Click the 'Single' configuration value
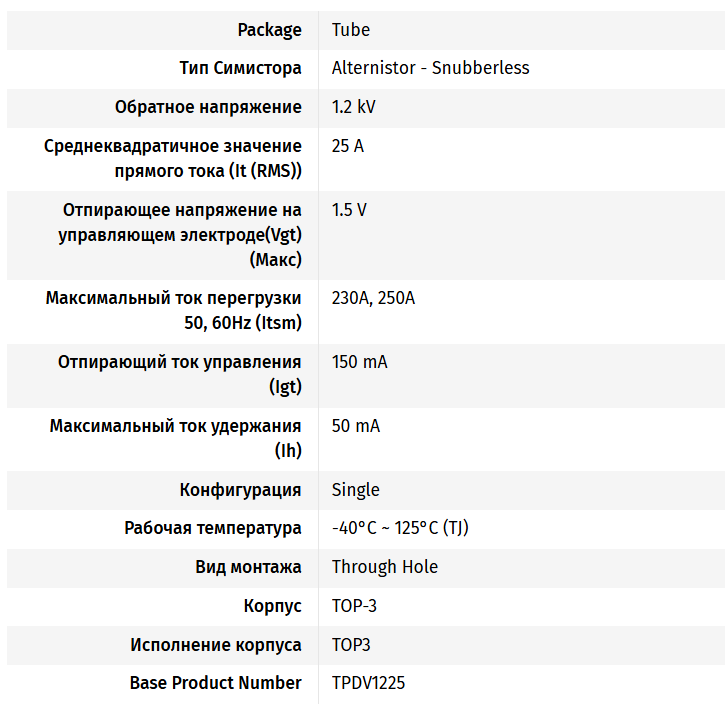The width and height of the screenshot is (725, 709). pyautogui.click(x=356, y=490)
